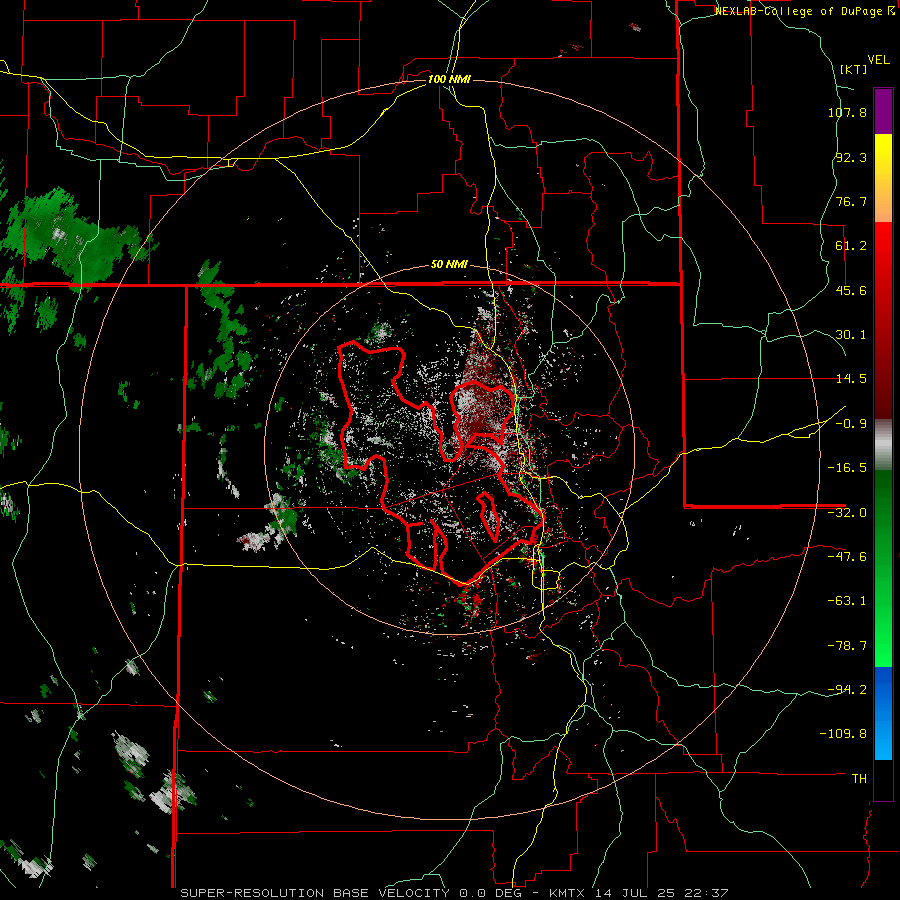Click the -94.2 velocity scale value
This screenshot has width=900, height=900.
[x=847, y=690]
